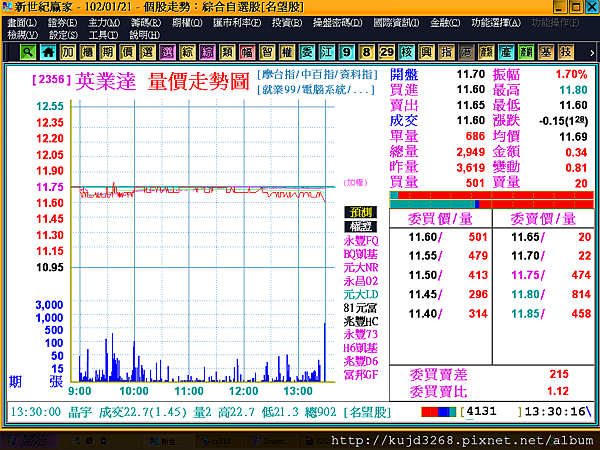Open the cyan 核 toolbar icon
Image resolution: width=600 pixels, height=450 pixels.
[x=406, y=52]
